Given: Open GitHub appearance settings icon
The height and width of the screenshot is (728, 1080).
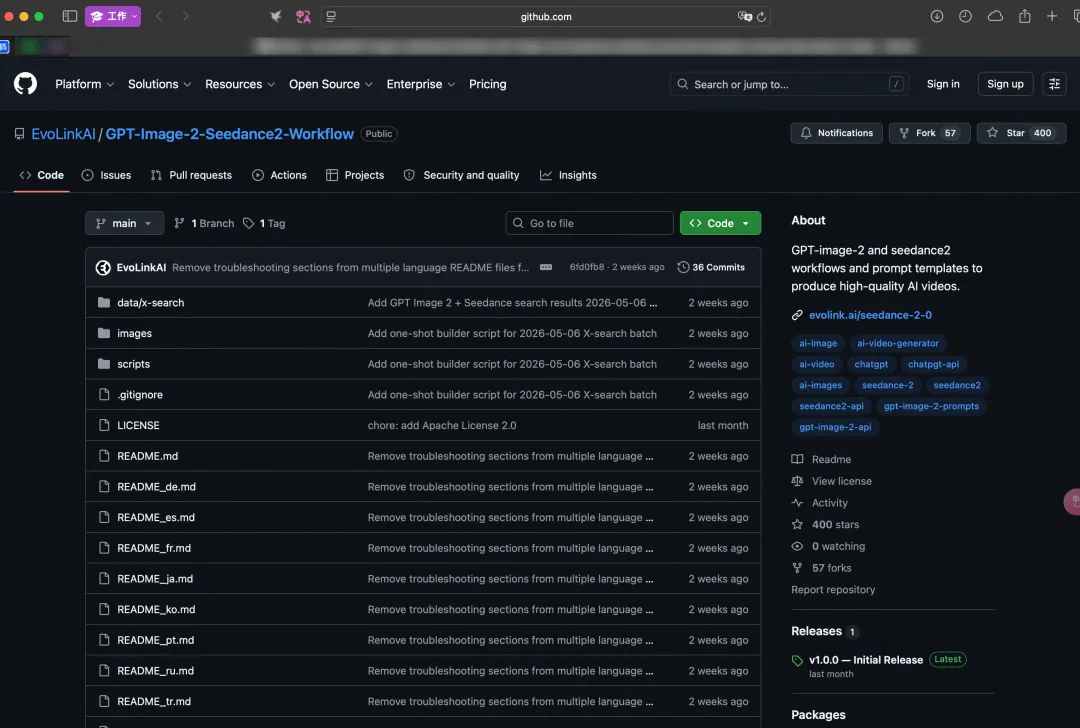Looking at the screenshot, I should point(1054,84).
